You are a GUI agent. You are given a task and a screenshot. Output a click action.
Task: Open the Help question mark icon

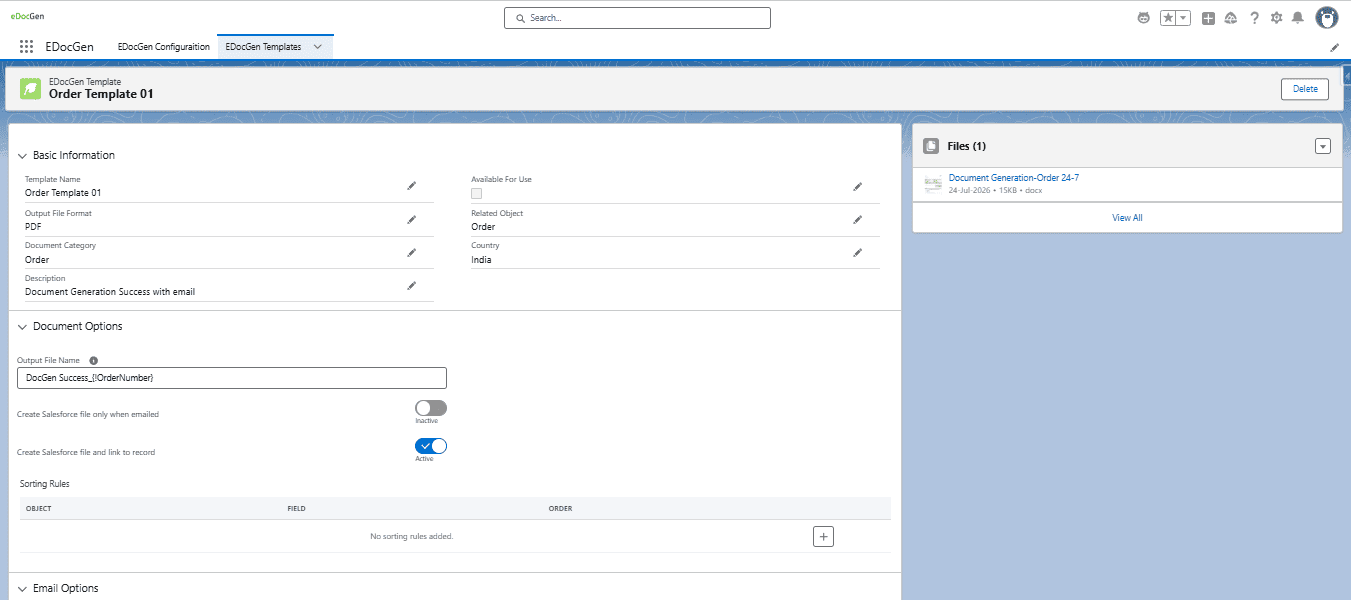pos(1254,18)
